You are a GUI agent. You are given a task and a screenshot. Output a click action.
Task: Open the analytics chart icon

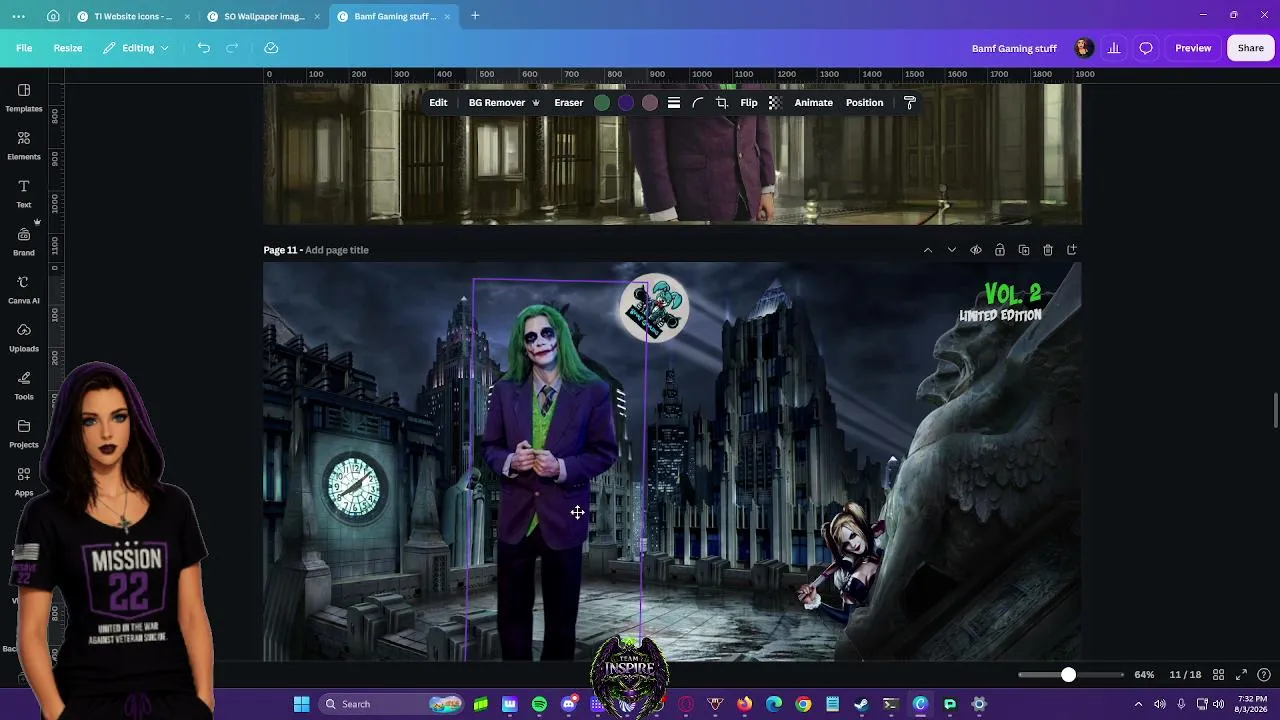[x=1114, y=48]
